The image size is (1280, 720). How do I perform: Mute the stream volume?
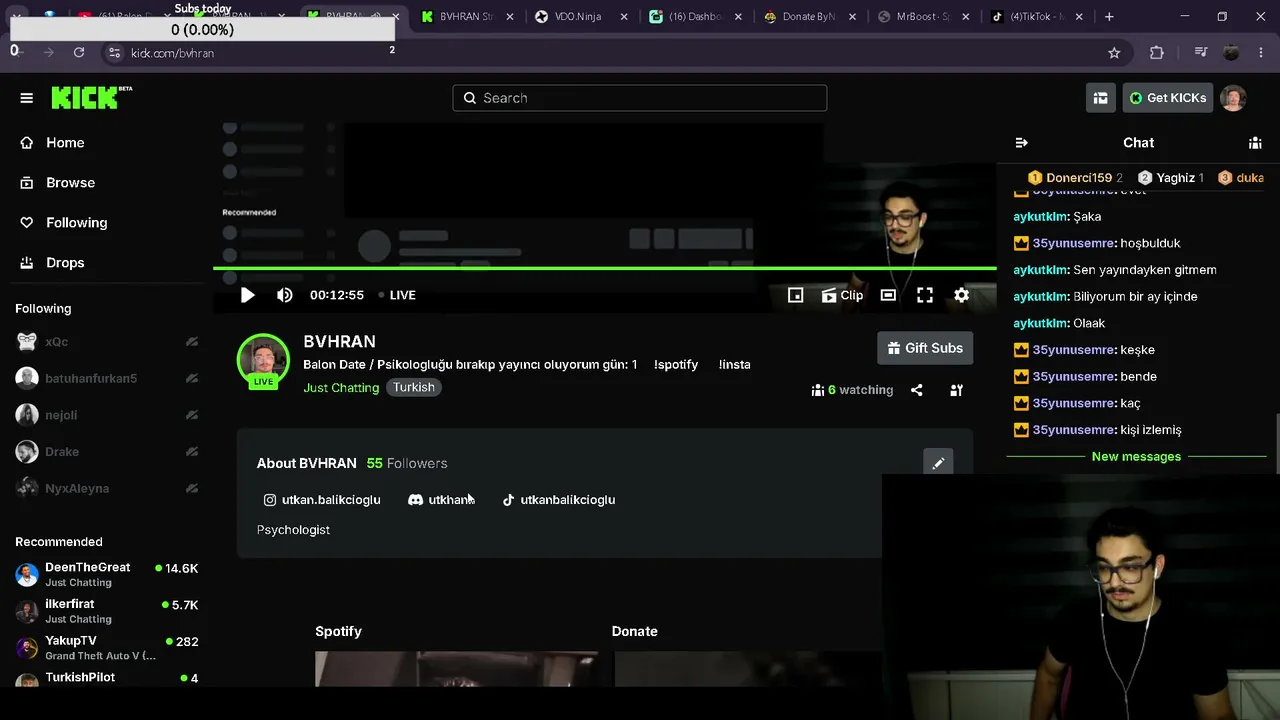click(x=285, y=295)
